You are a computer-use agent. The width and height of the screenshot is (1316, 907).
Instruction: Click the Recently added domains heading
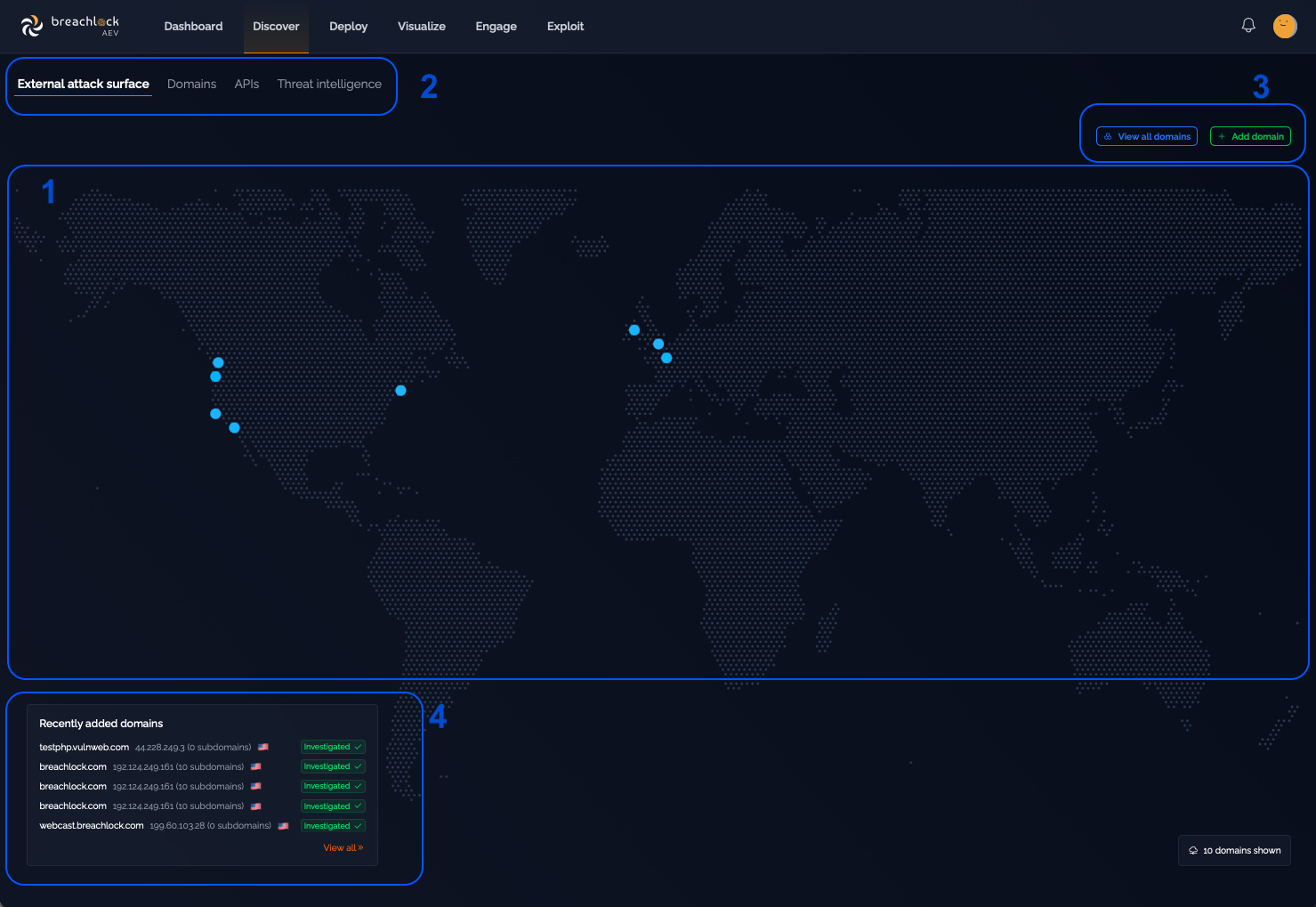(x=101, y=724)
